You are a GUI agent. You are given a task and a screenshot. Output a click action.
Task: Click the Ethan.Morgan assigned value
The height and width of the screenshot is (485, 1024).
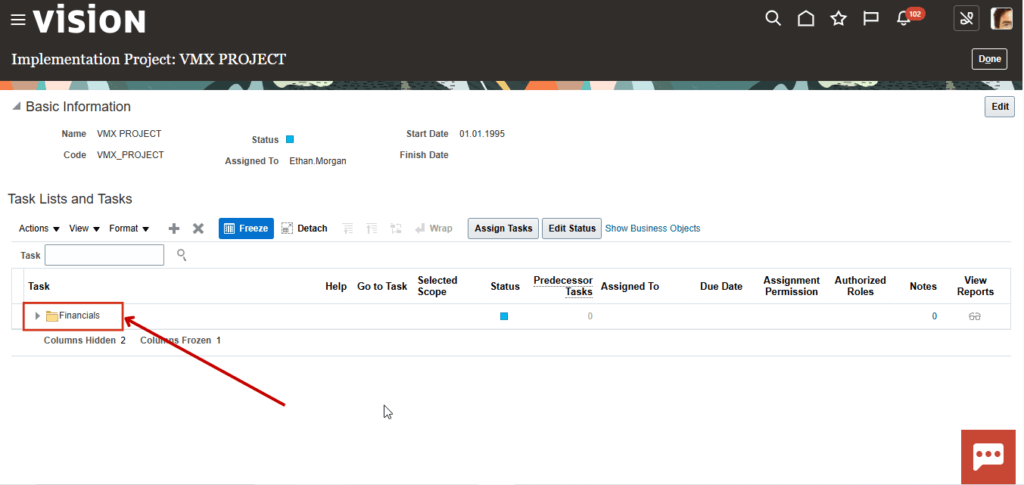pos(317,161)
